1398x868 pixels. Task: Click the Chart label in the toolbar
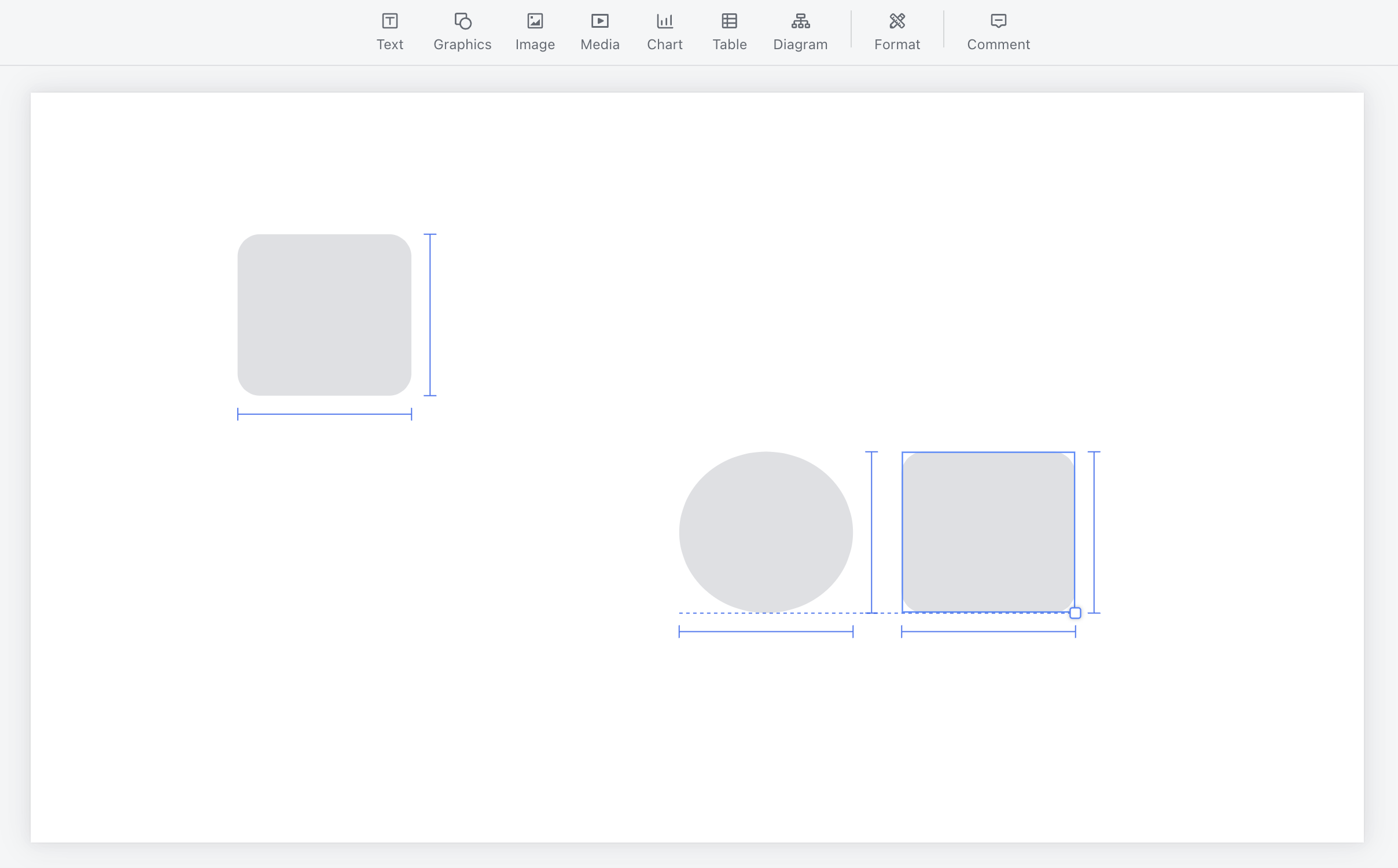[664, 45]
